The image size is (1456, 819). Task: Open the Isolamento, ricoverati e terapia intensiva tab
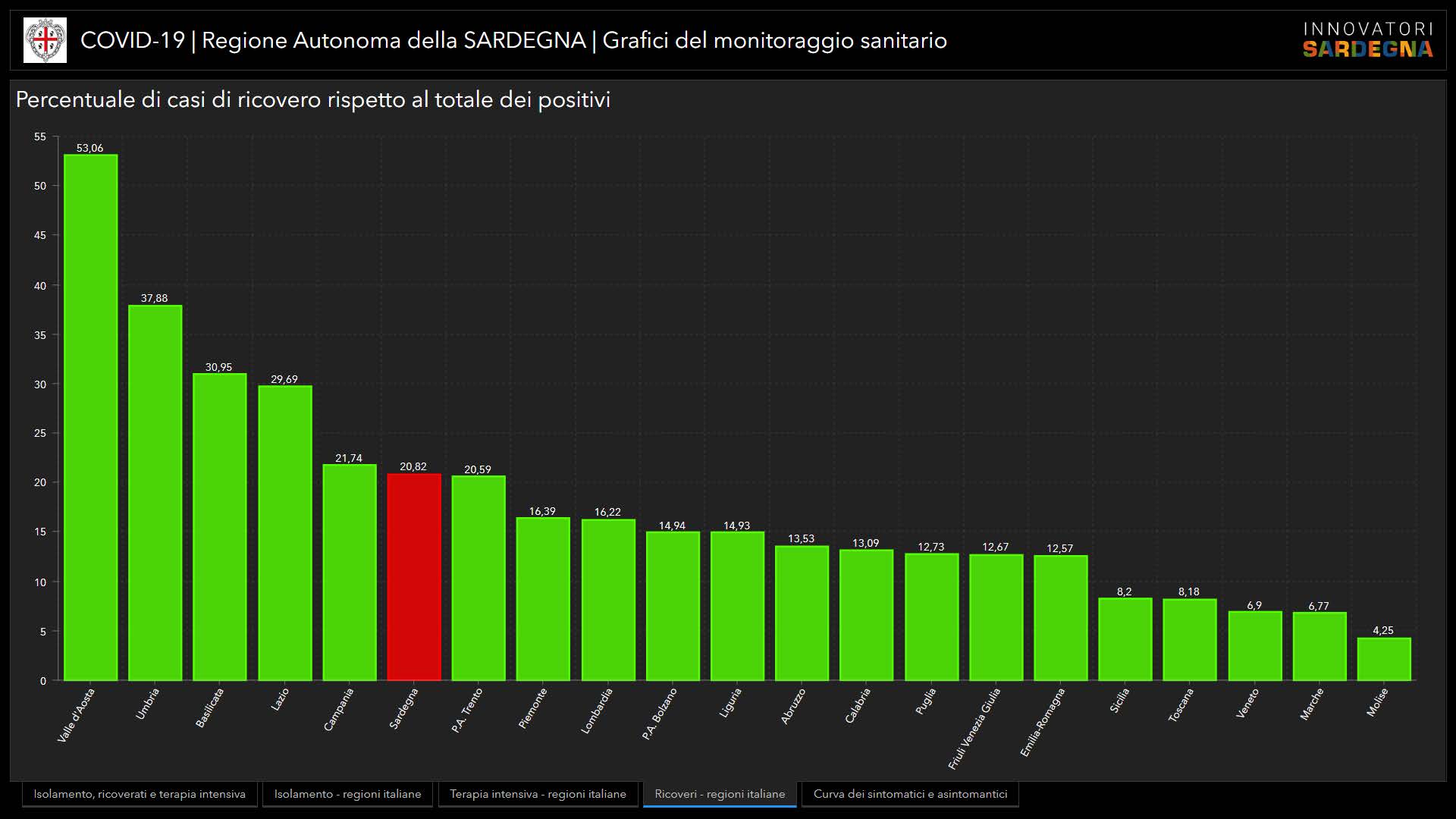coord(140,794)
